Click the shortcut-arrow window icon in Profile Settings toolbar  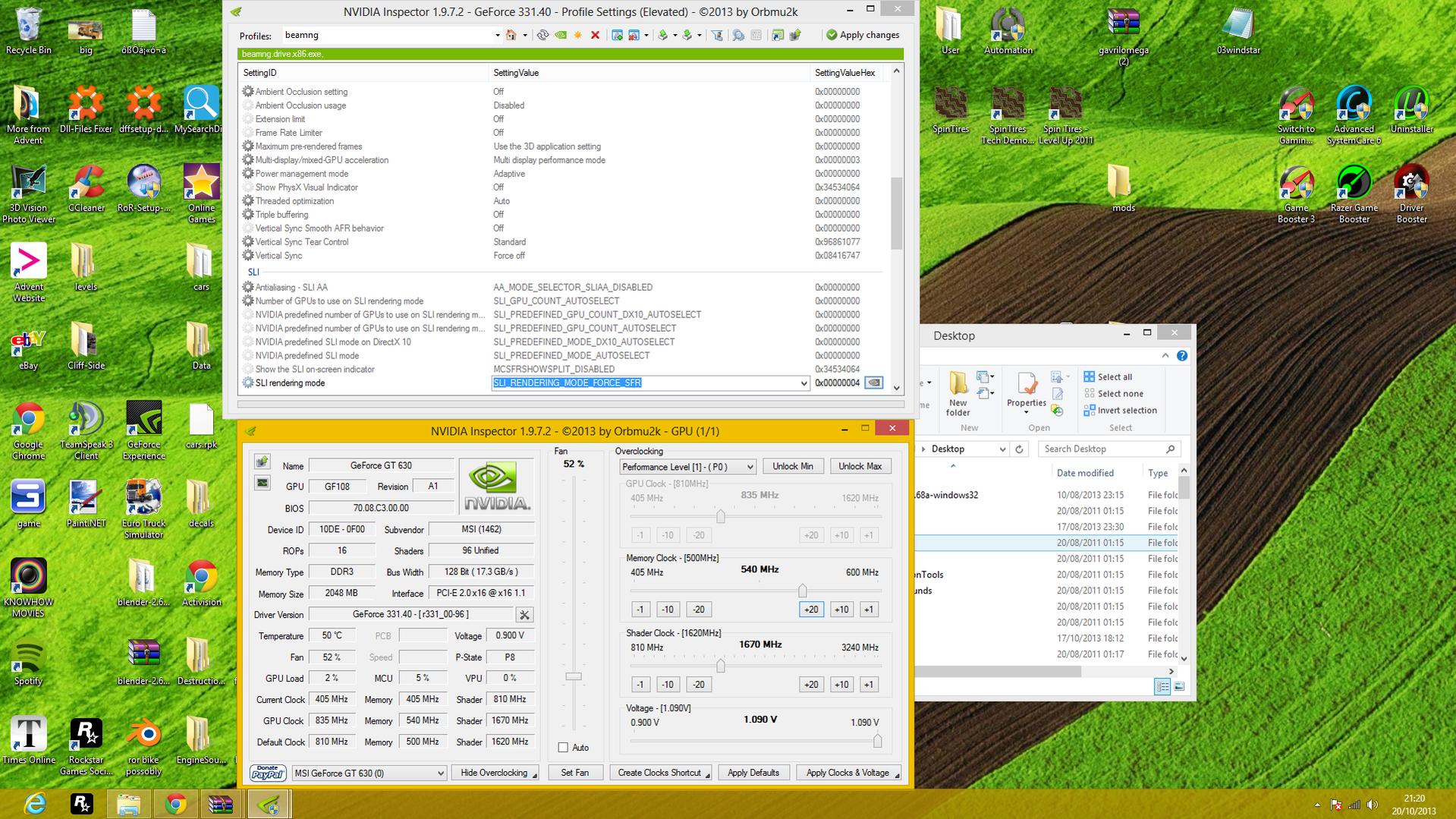pos(778,35)
